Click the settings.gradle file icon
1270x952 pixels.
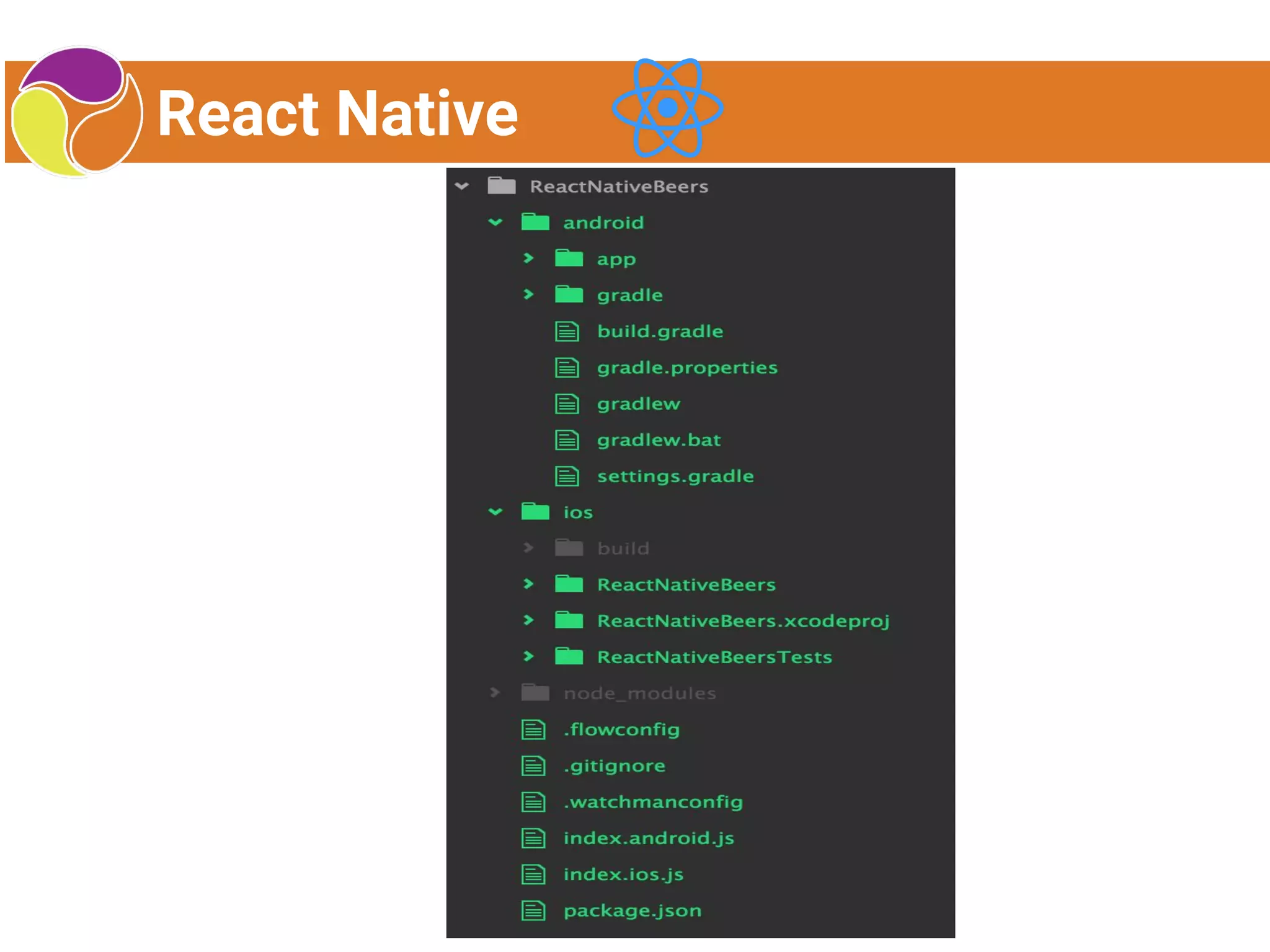pos(567,475)
